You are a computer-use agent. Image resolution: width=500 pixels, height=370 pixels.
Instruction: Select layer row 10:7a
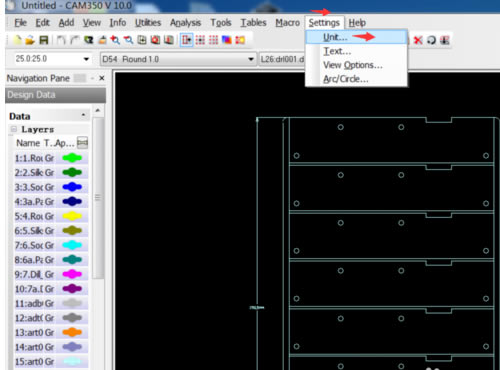point(51,289)
